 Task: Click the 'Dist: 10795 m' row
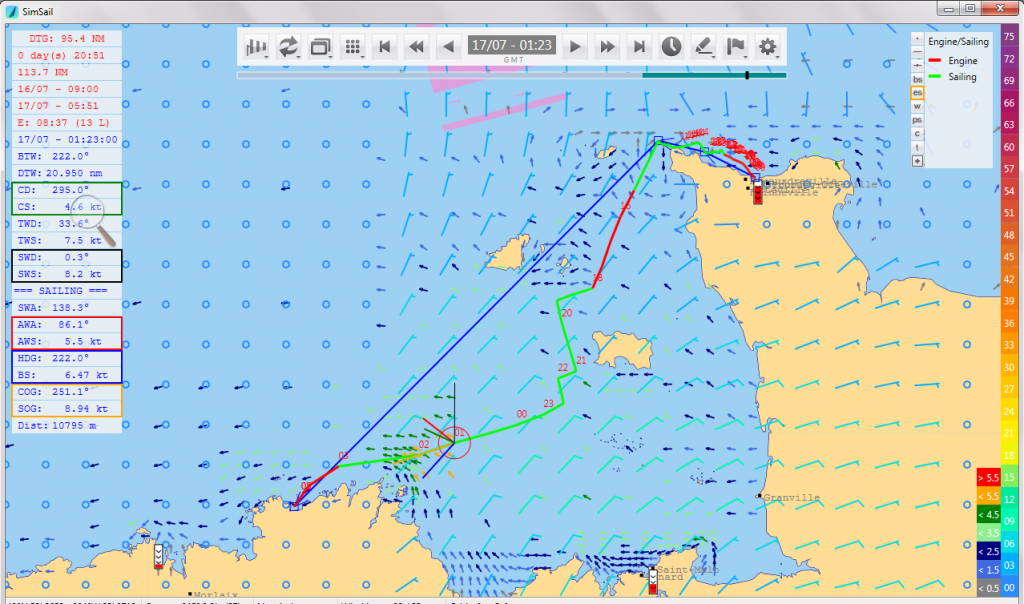tap(67, 426)
